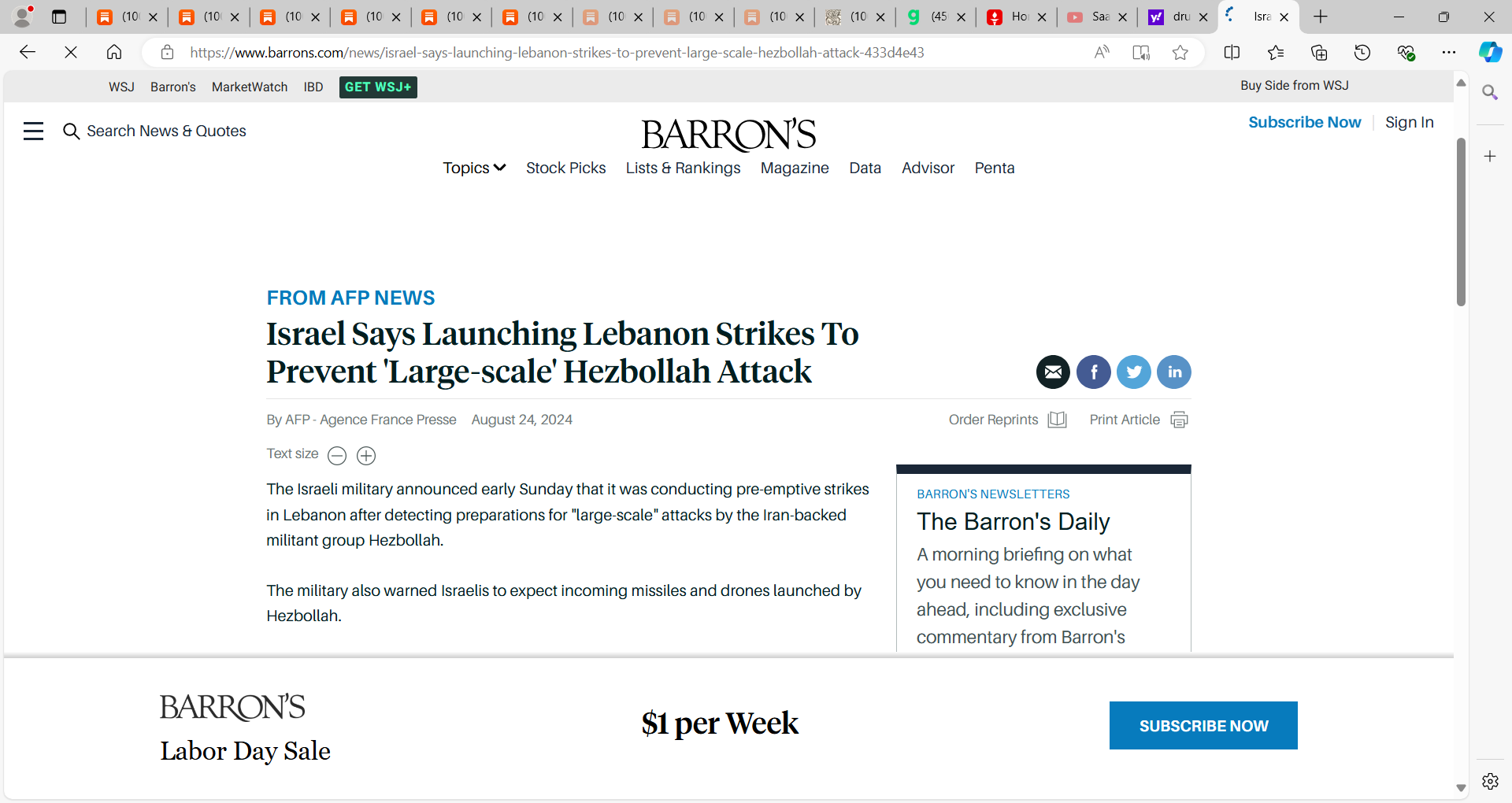Screen dimensions: 1512x803
Task: Click the Barron's network link in top bar
Action: pos(173,87)
